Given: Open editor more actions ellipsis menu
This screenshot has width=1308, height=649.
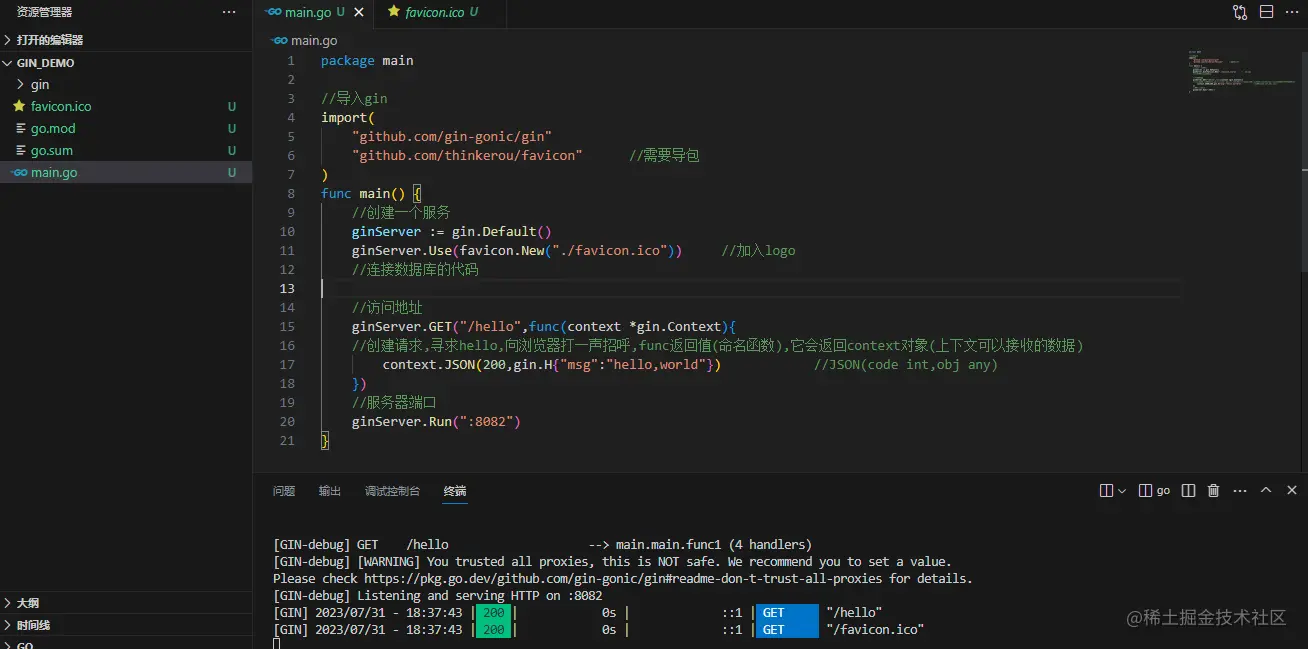Looking at the screenshot, I should tap(1292, 12).
